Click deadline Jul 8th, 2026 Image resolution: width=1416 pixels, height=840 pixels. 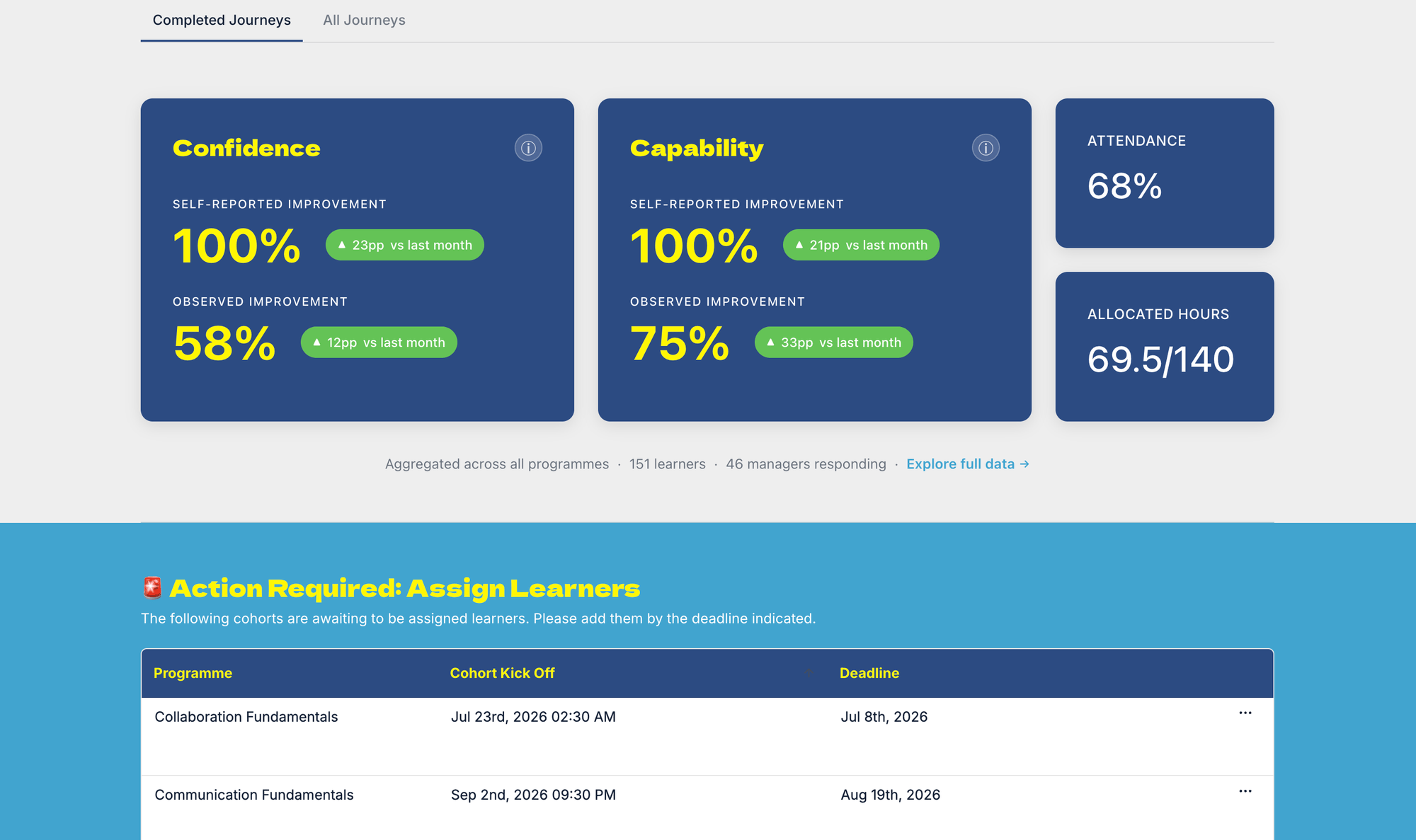pos(884,717)
